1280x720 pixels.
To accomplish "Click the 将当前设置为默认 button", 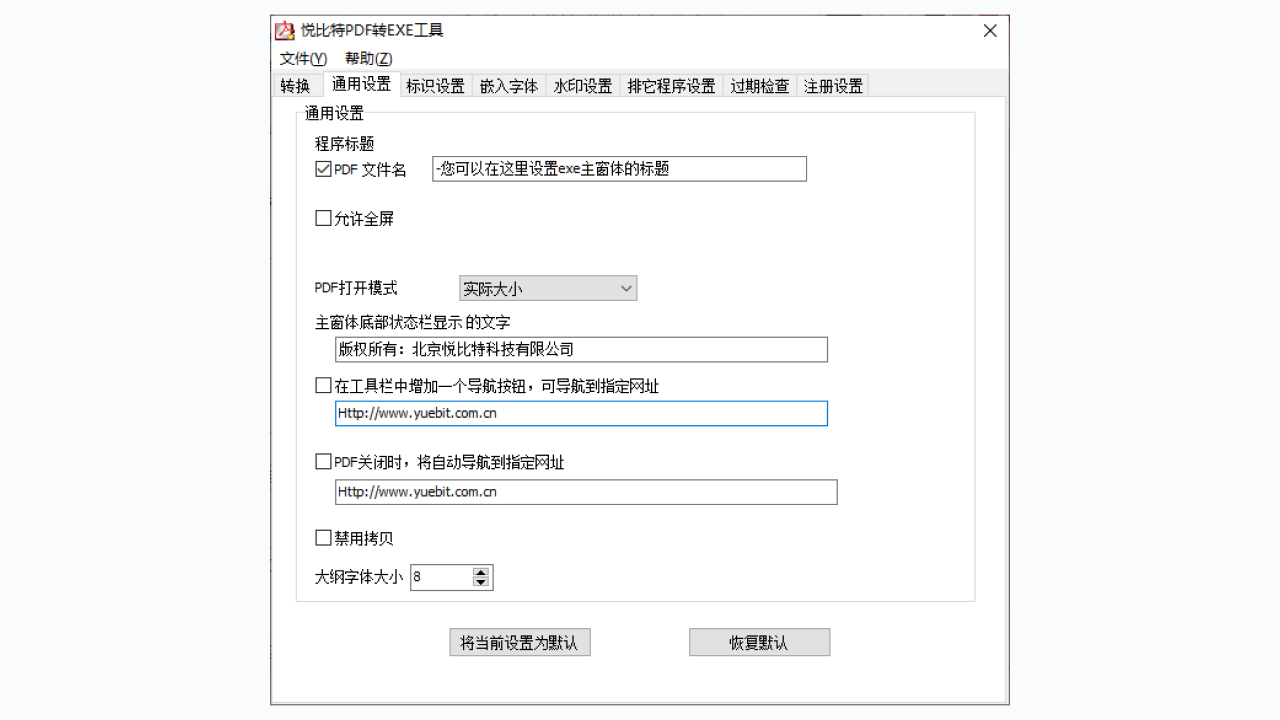I will pos(519,641).
